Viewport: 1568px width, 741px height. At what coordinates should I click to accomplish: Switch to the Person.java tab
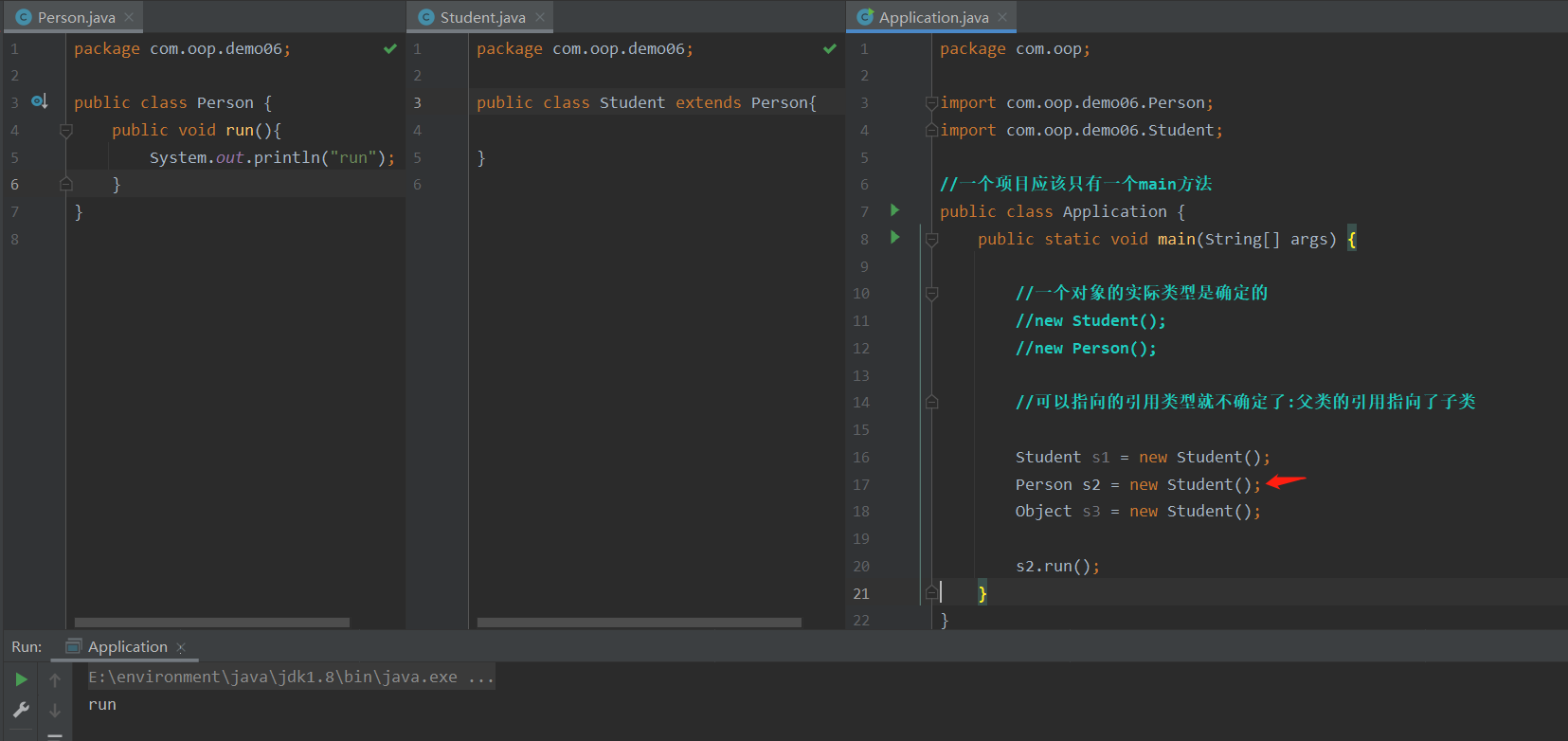point(76,17)
